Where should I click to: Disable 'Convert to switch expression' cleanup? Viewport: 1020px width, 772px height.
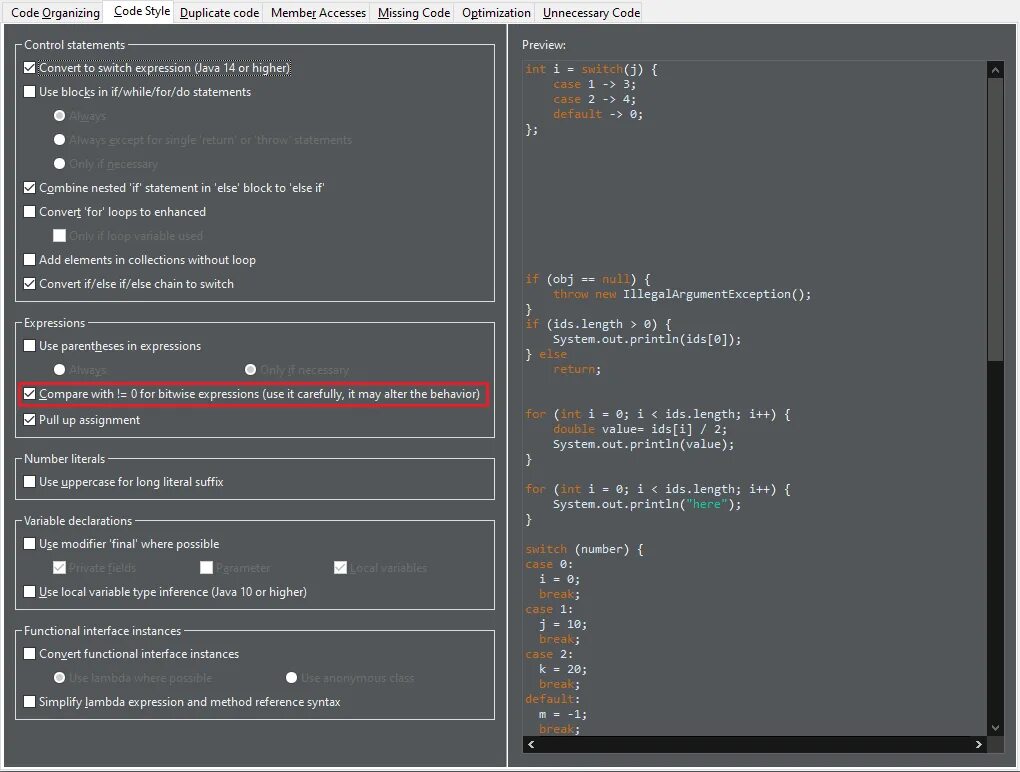(x=30, y=67)
